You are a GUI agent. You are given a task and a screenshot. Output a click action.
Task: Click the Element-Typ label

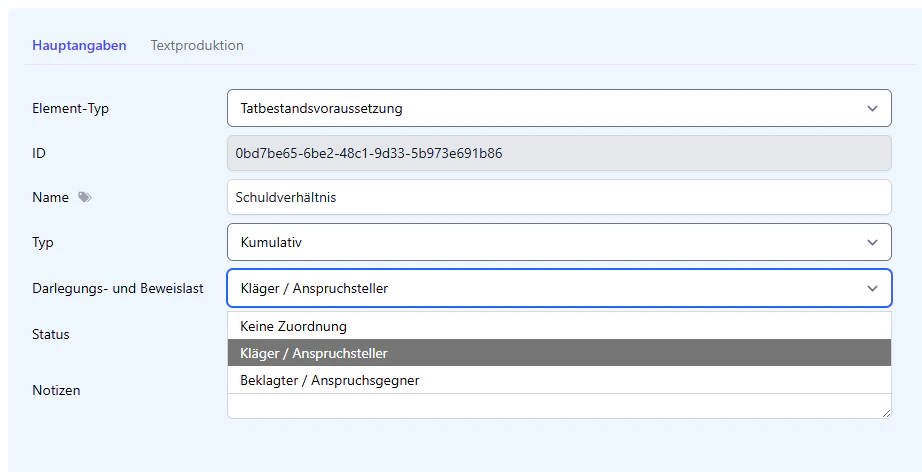coord(71,109)
